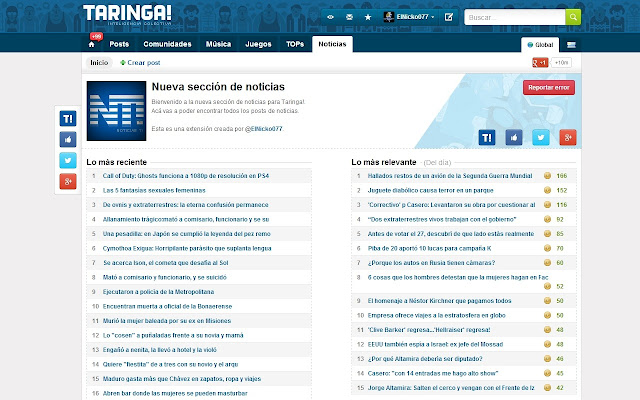
Task: Open '¿Por qué Altamira debería ser diputado?'
Action: (x=425, y=359)
